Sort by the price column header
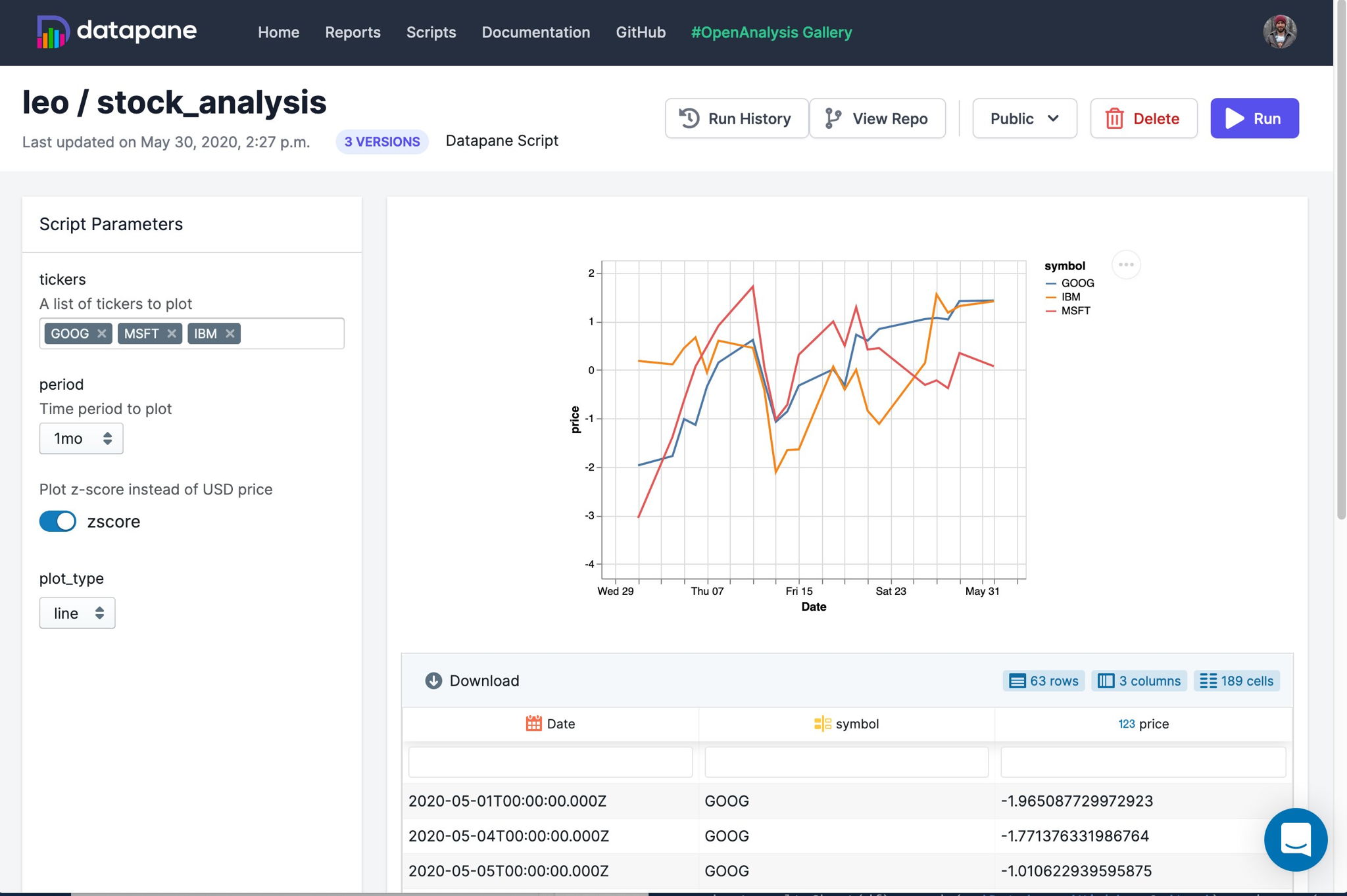1347x896 pixels. coord(1143,724)
